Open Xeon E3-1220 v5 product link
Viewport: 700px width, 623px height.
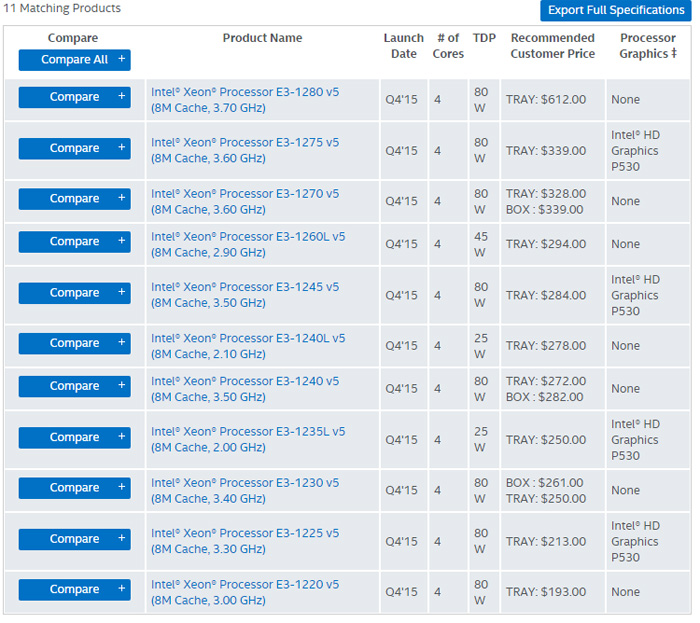pyautogui.click(x=245, y=593)
